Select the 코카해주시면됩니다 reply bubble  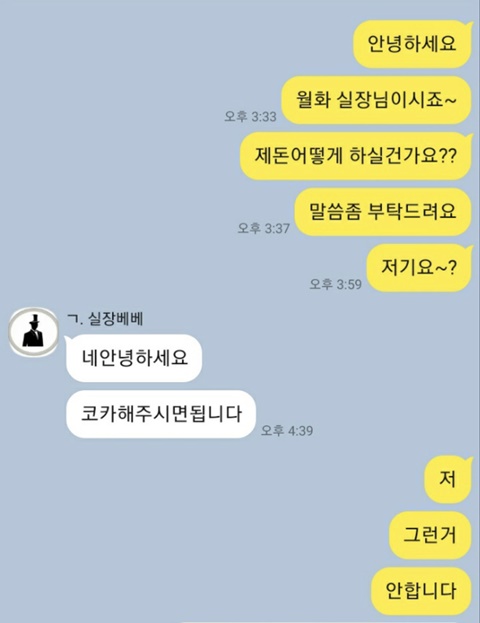(161, 414)
